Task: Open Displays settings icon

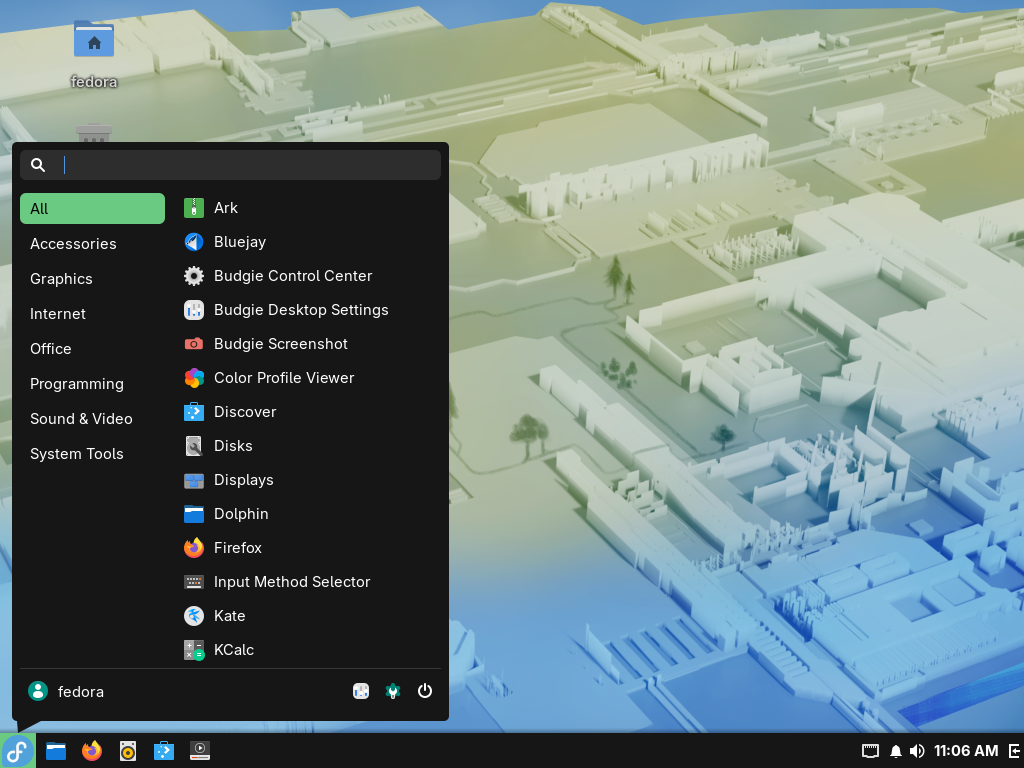Action: [x=194, y=480]
